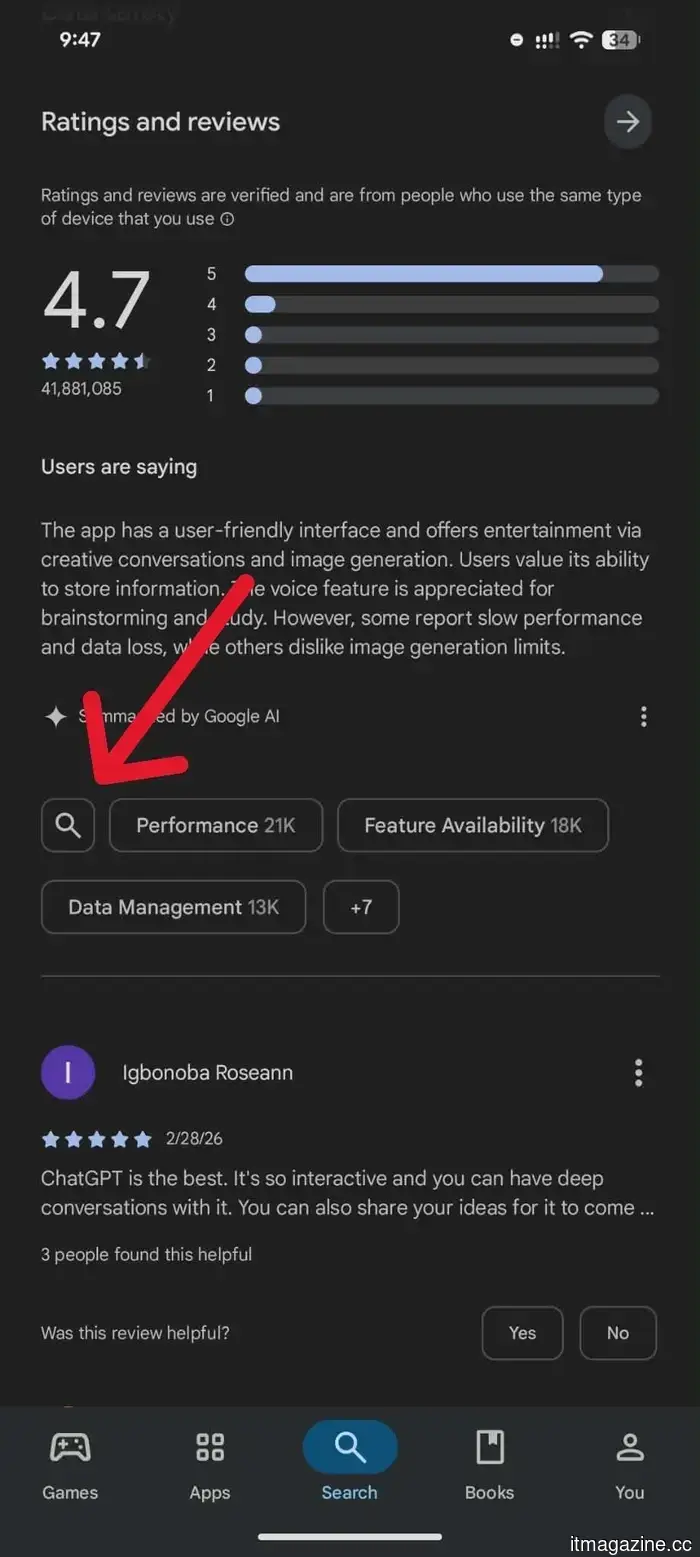Select the Performance review filter chip
700x1557 pixels.
coord(215,825)
